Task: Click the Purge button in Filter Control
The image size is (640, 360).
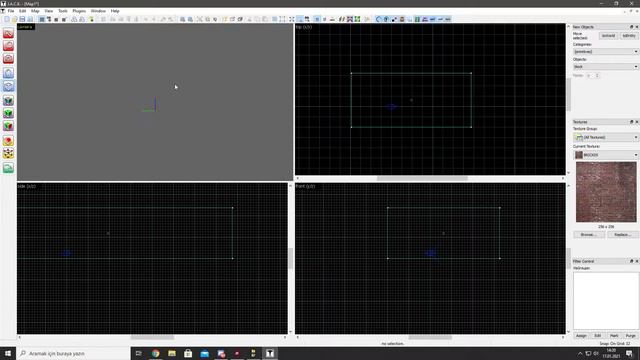Action: point(631,336)
